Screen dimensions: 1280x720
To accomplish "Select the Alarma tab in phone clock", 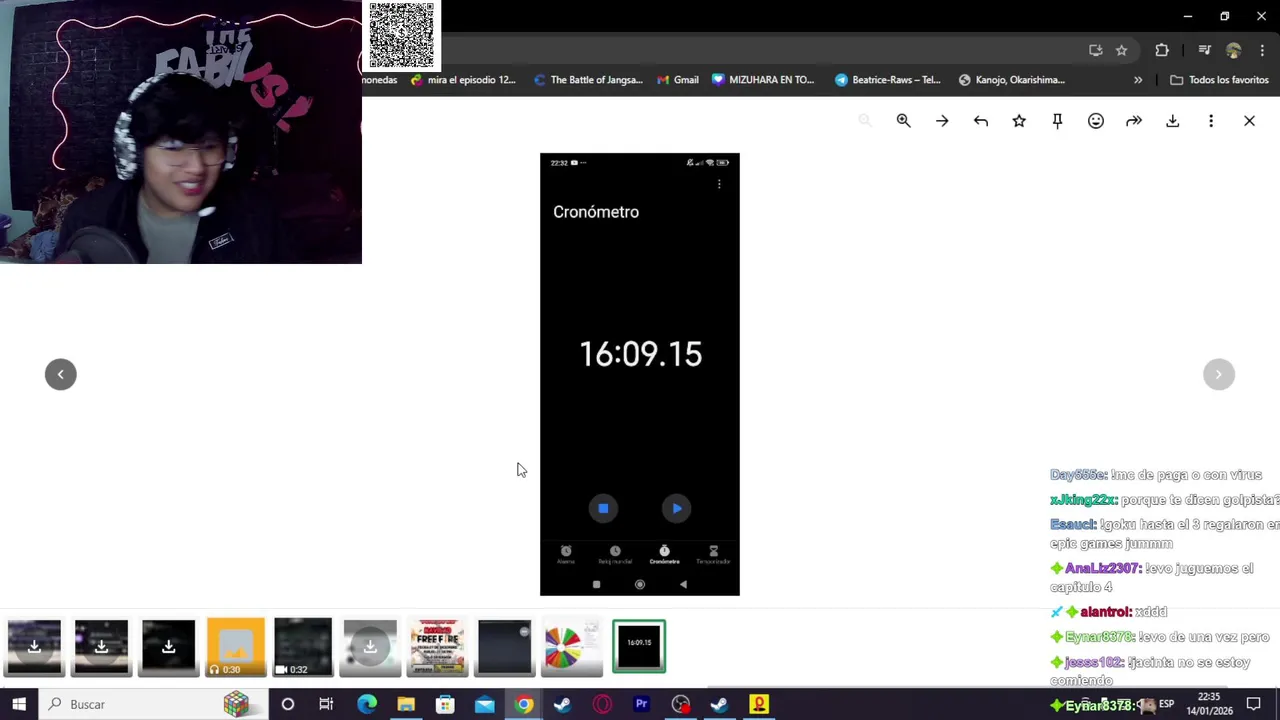I will 566,555.
